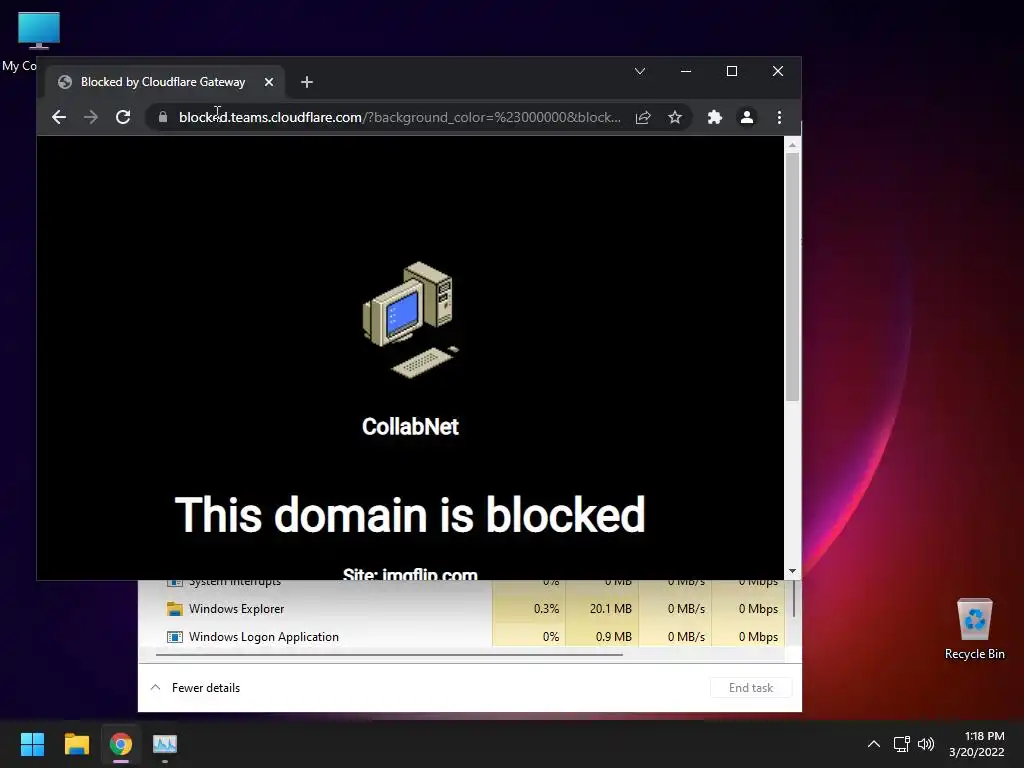Click the Chrome forward arrow
Image resolution: width=1024 pixels, height=768 pixels.
tap(91, 117)
